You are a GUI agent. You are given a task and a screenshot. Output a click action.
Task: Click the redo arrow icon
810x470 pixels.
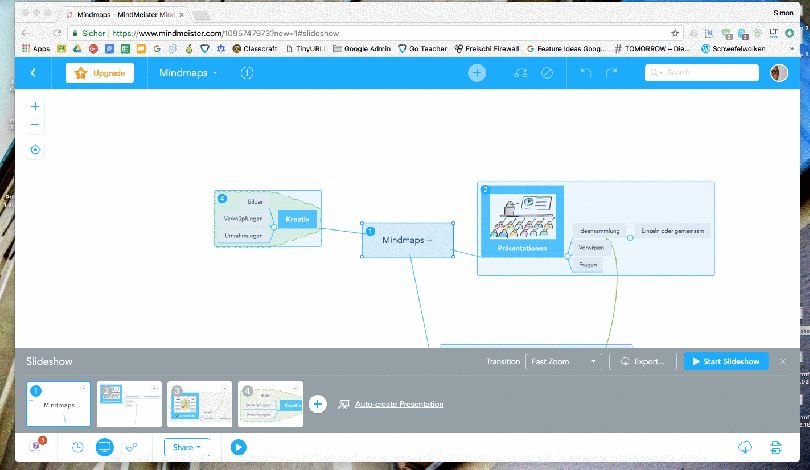tap(611, 73)
